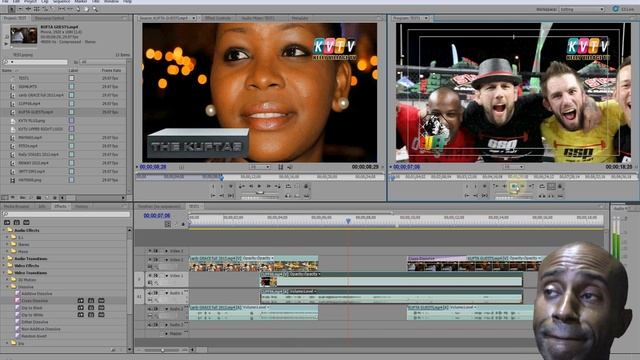
Task: Open the Source monitor zoom level dropdown
Action: click(x=260, y=167)
